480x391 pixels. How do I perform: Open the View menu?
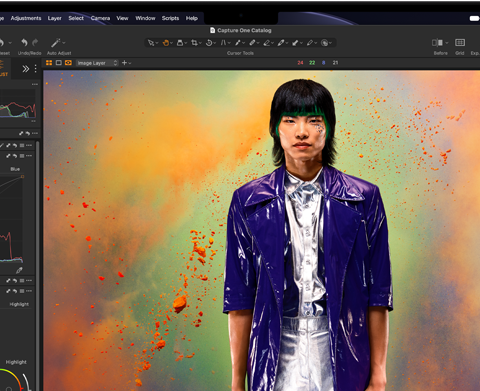(x=122, y=18)
